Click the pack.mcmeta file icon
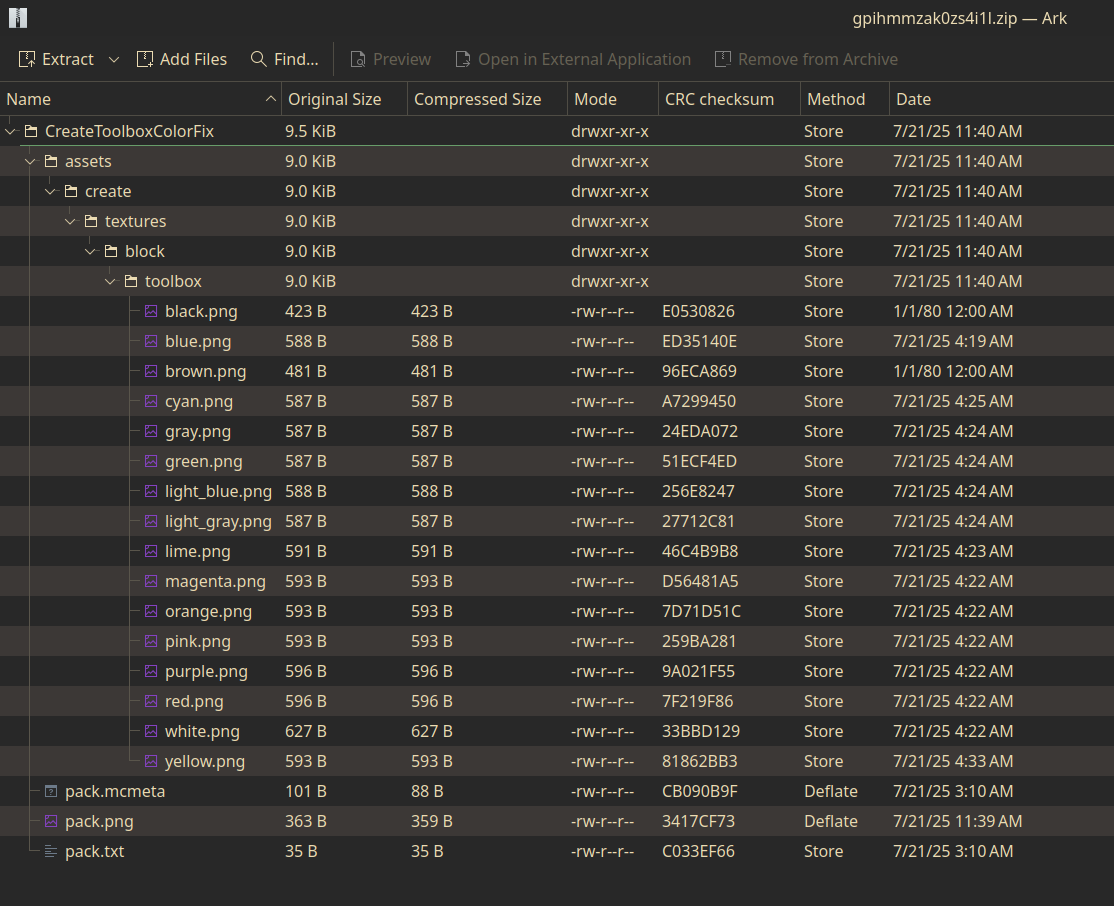 pyautogui.click(x=50, y=791)
